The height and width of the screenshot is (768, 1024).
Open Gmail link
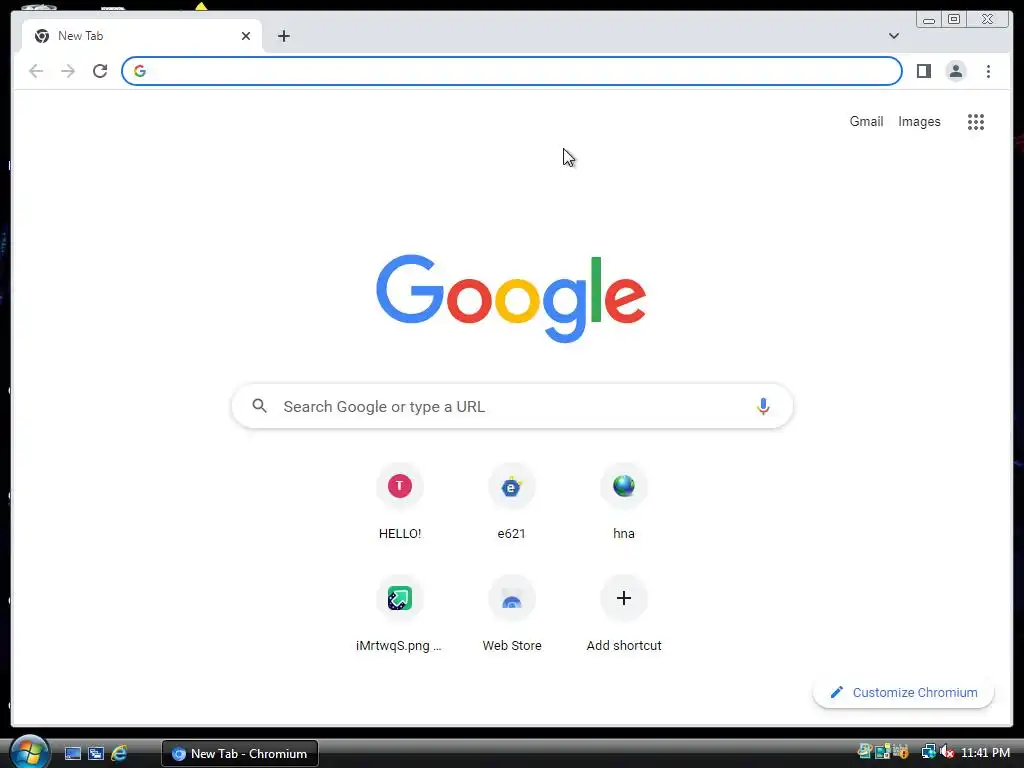click(x=866, y=121)
